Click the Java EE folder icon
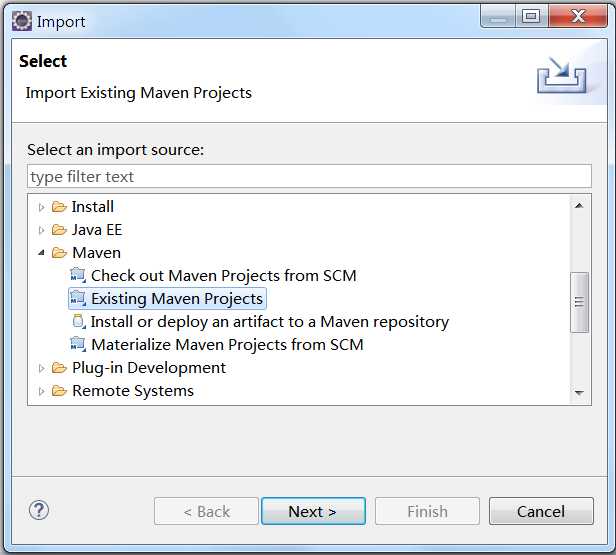The height and width of the screenshot is (555, 616). 59,230
